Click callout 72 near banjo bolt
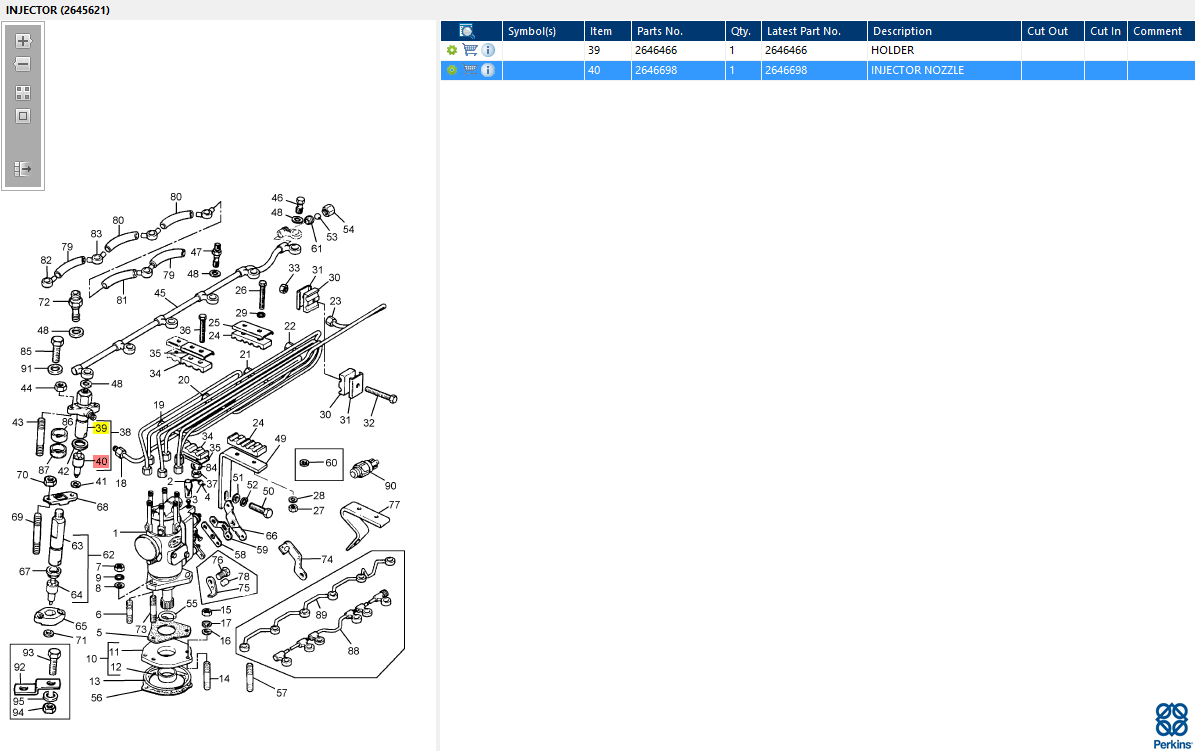 (x=44, y=302)
